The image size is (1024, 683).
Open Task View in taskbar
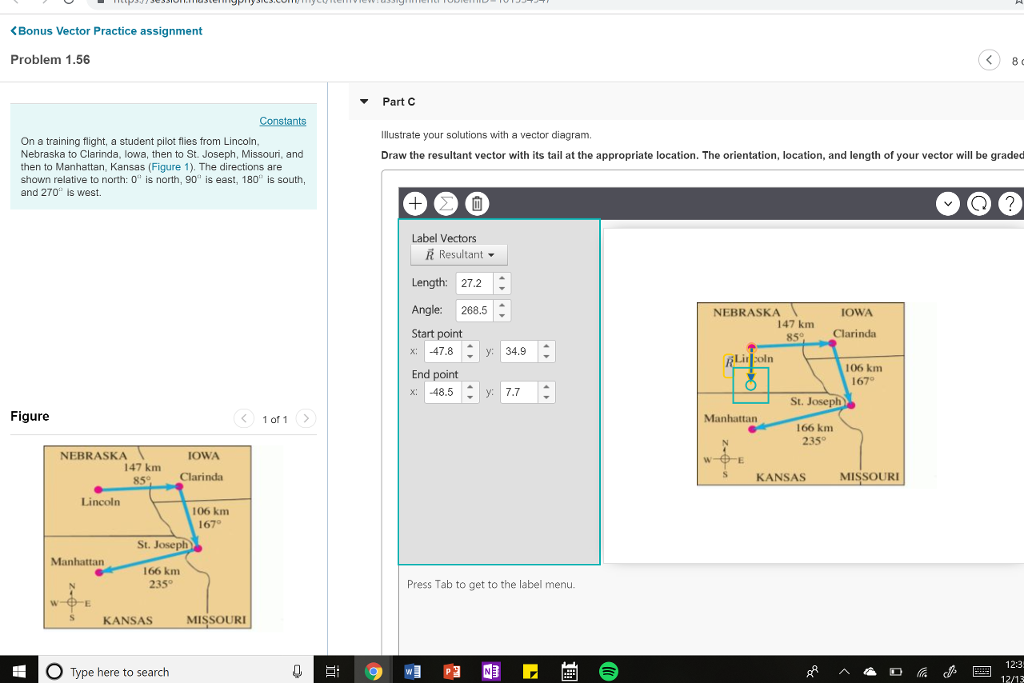pyautogui.click(x=332, y=671)
